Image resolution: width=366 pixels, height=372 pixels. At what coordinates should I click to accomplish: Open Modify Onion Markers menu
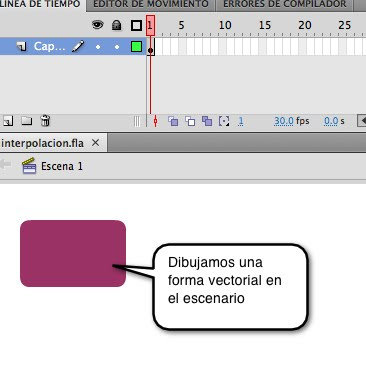pos(224,121)
